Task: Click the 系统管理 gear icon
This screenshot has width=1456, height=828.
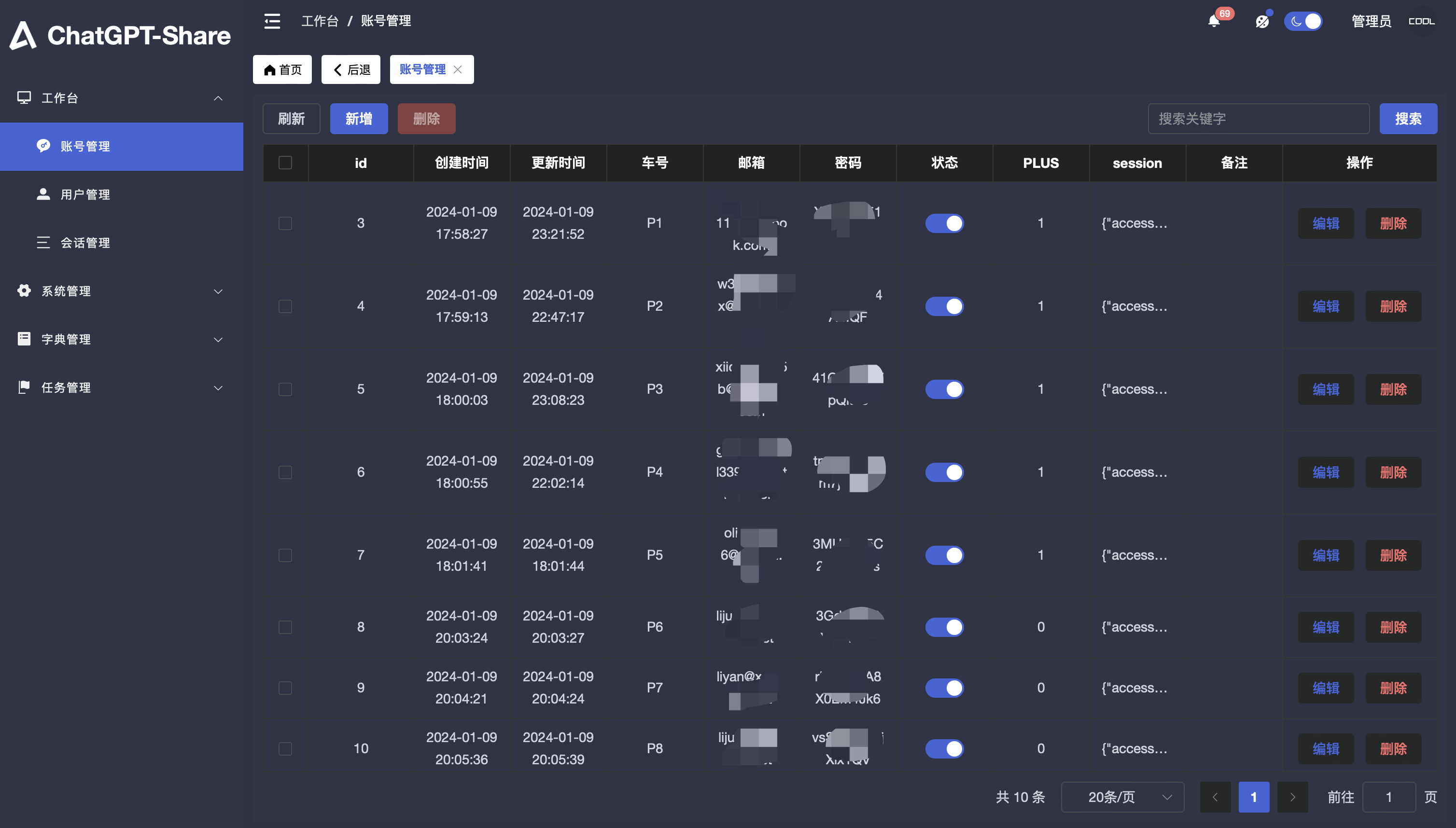Action: coord(24,290)
